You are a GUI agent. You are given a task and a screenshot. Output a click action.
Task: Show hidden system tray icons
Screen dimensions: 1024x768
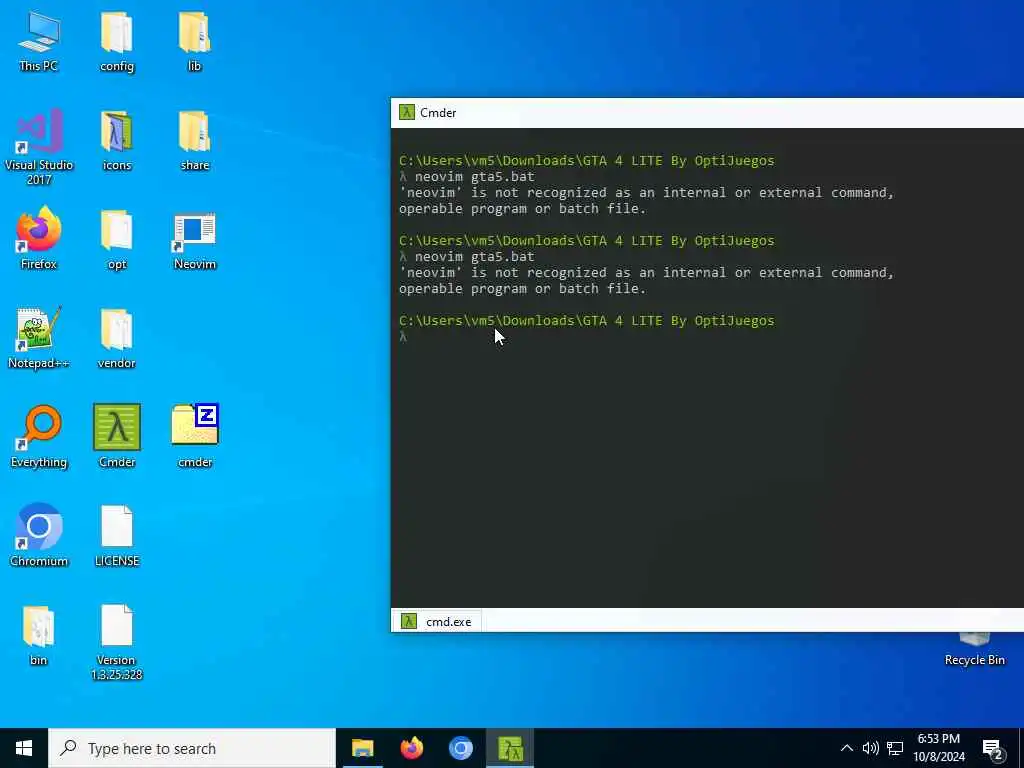846,748
